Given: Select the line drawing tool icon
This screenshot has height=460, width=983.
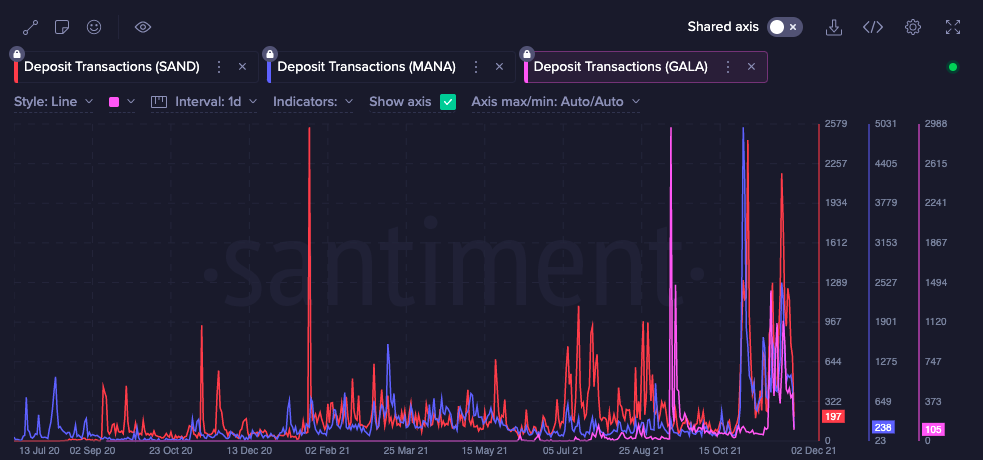Looking at the screenshot, I should click(x=30, y=27).
